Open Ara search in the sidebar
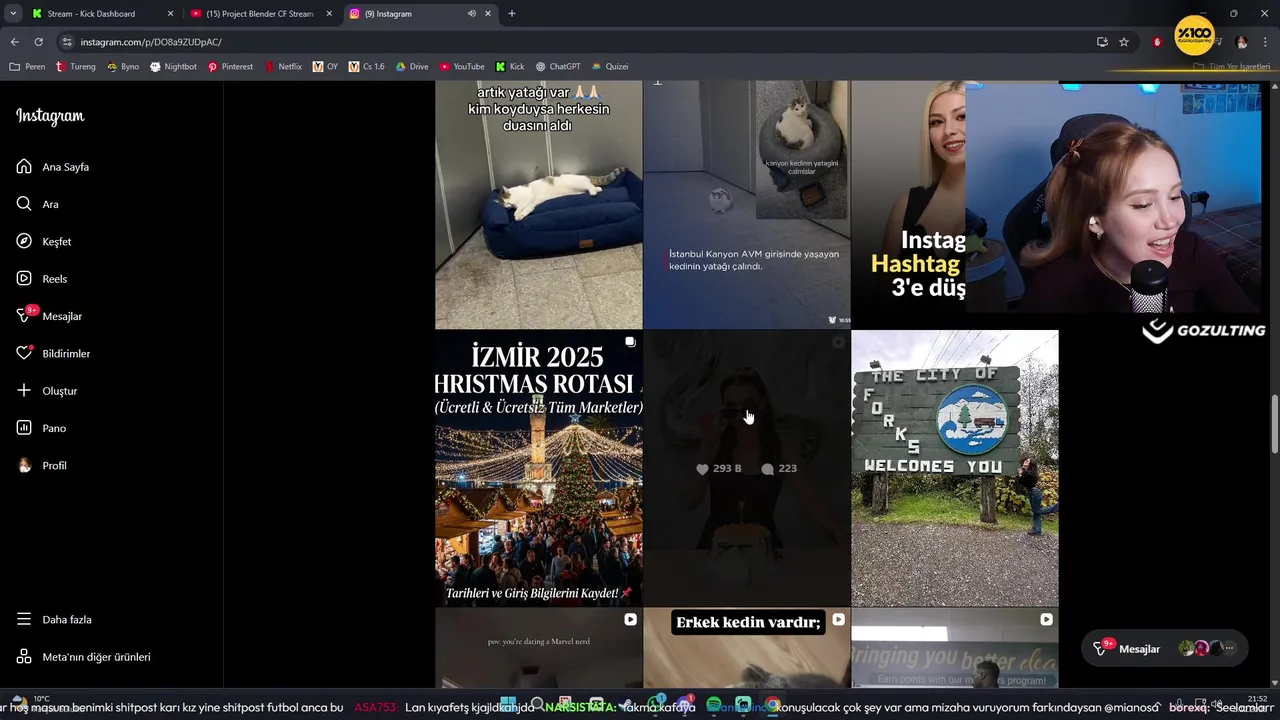The image size is (1280, 720). click(38, 204)
